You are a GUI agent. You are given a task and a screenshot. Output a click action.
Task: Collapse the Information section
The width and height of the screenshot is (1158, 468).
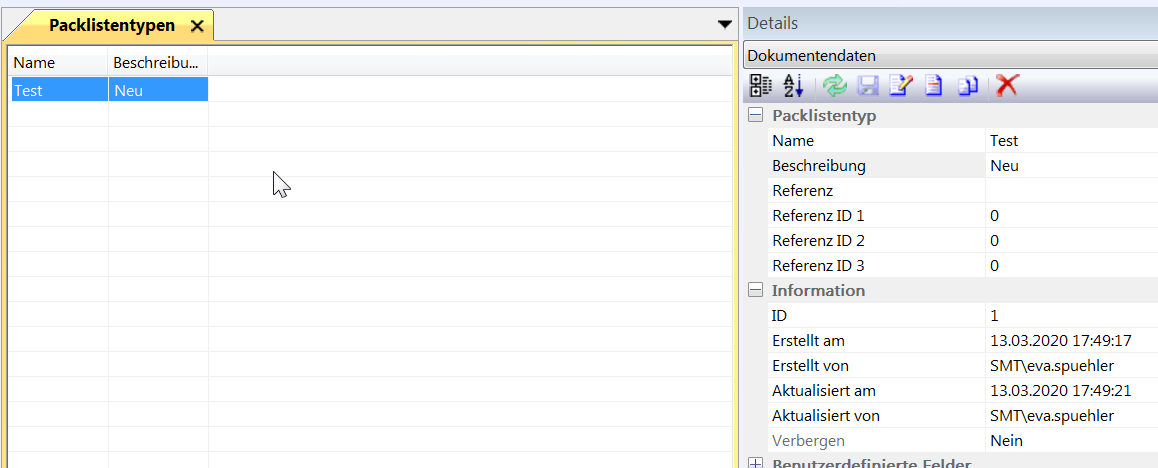pyautogui.click(x=756, y=291)
